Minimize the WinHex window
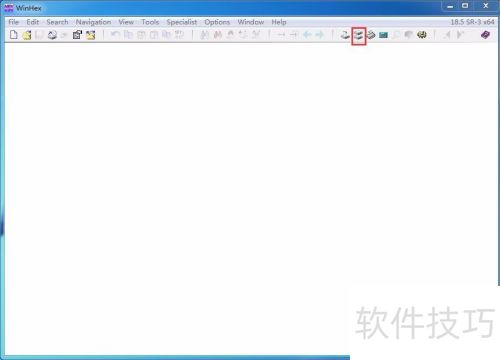 point(450,6)
